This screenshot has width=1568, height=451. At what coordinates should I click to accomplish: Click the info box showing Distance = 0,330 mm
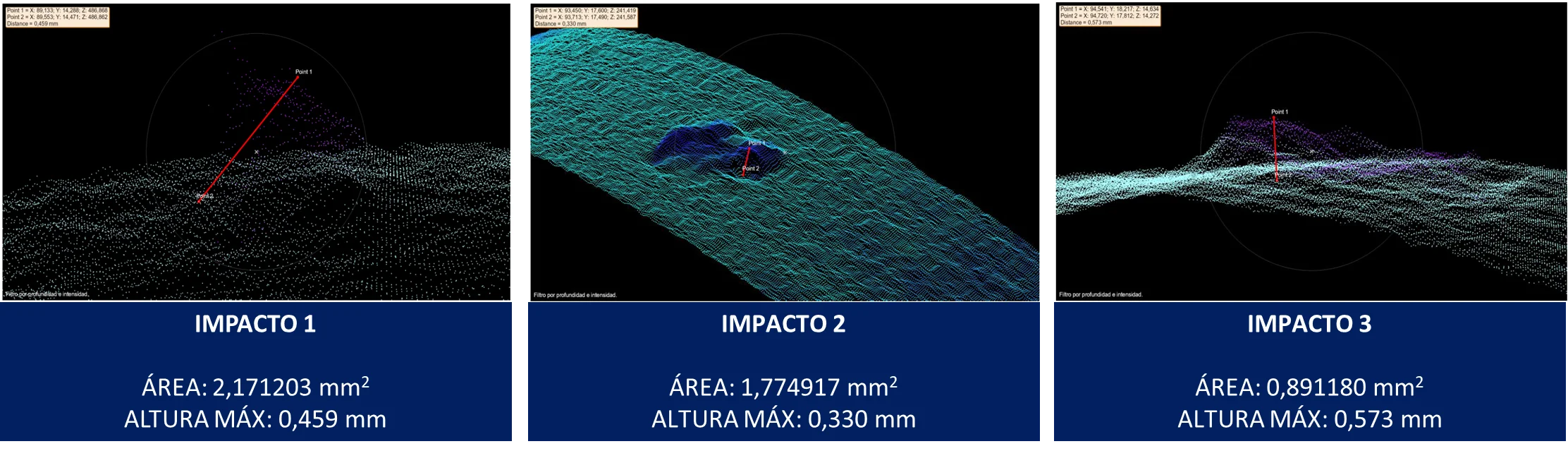584,17
